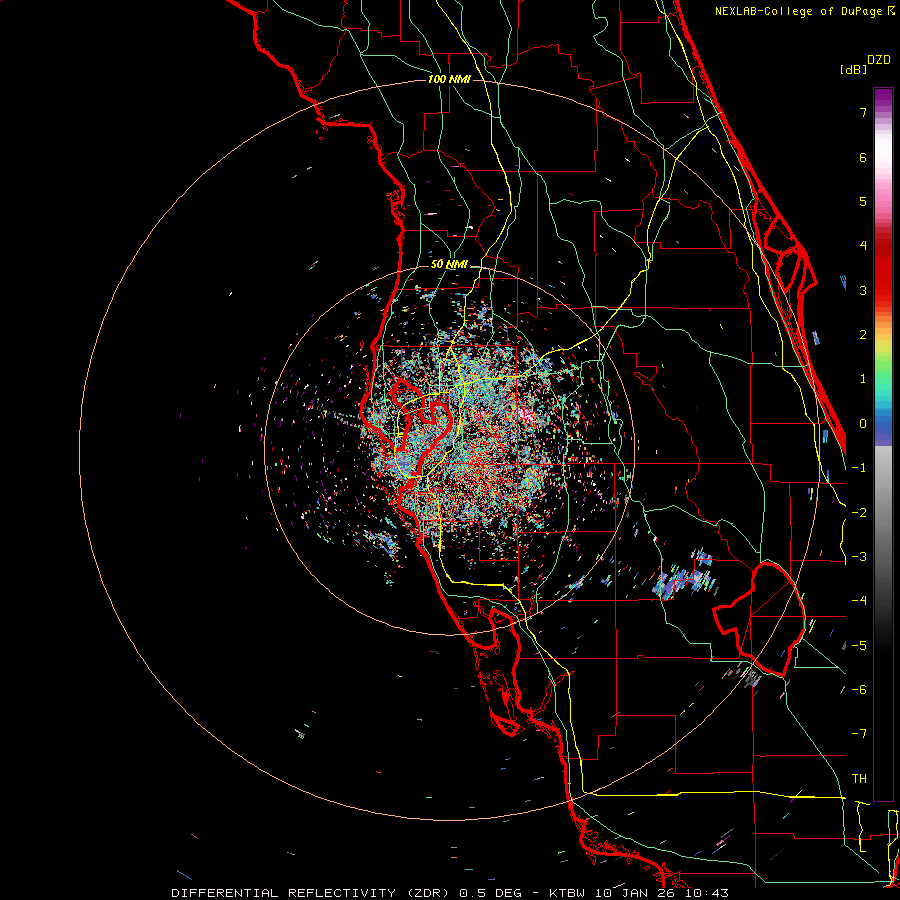Image resolution: width=900 pixels, height=900 pixels.
Task: Click the 0.5 DEG elevation text
Action: click(490, 893)
